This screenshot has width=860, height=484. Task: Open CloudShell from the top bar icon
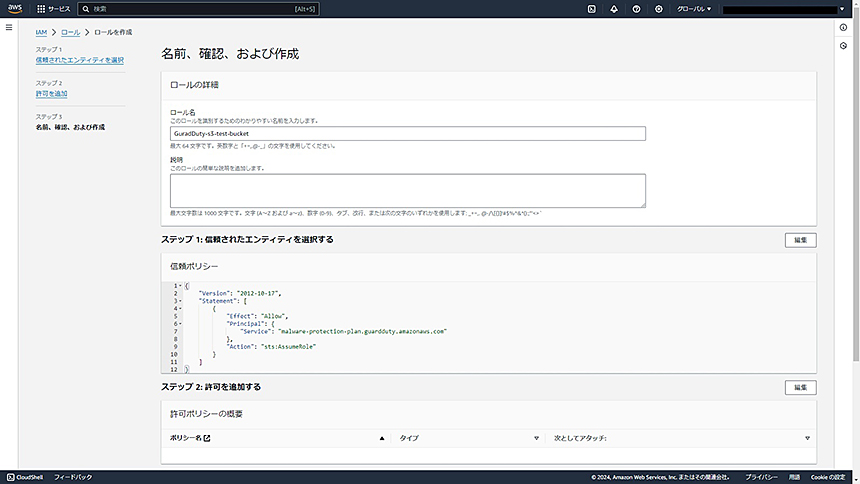click(591, 9)
